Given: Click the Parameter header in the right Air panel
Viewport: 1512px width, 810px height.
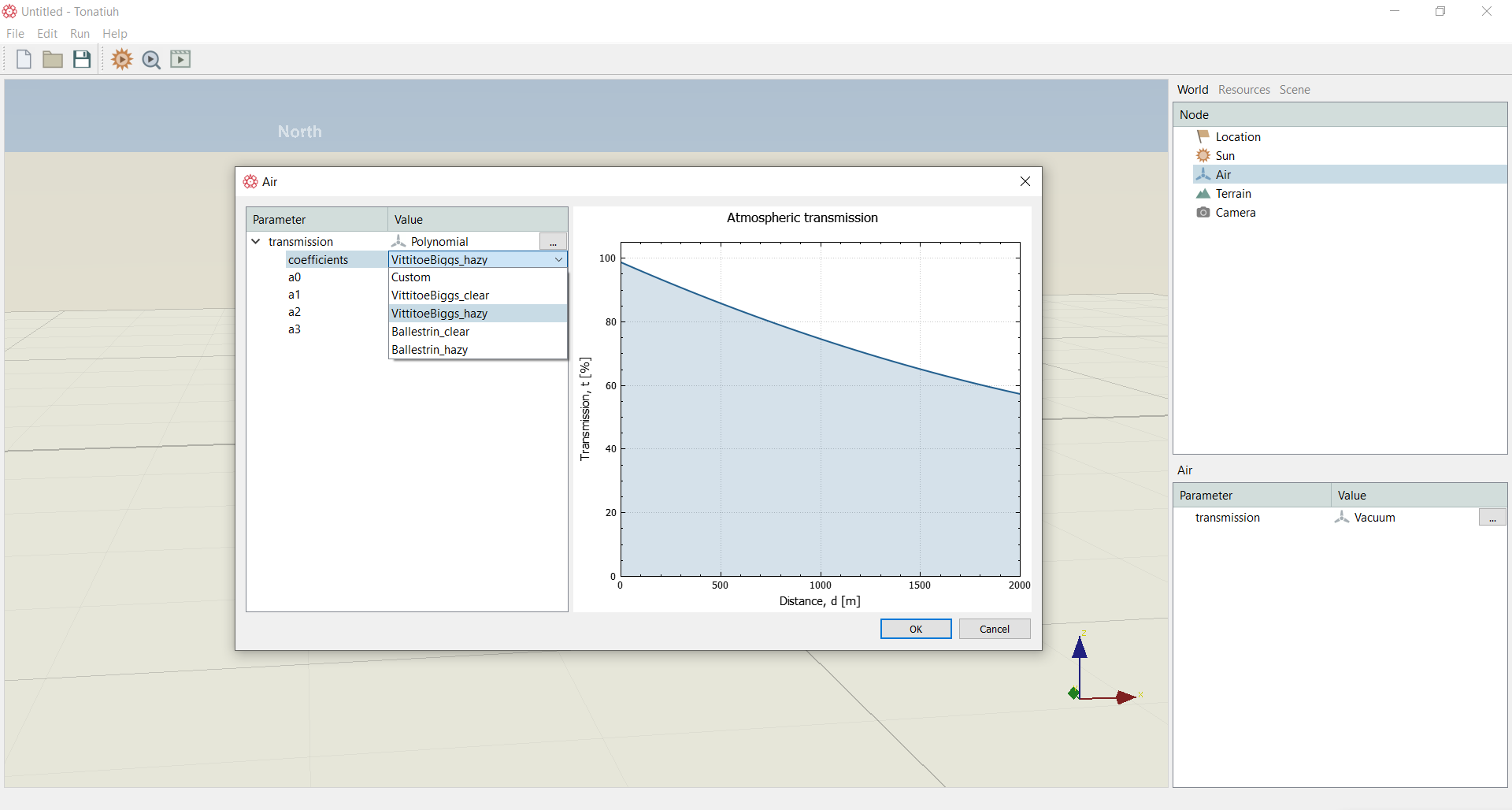Looking at the screenshot, I should tap(1252, 495).
